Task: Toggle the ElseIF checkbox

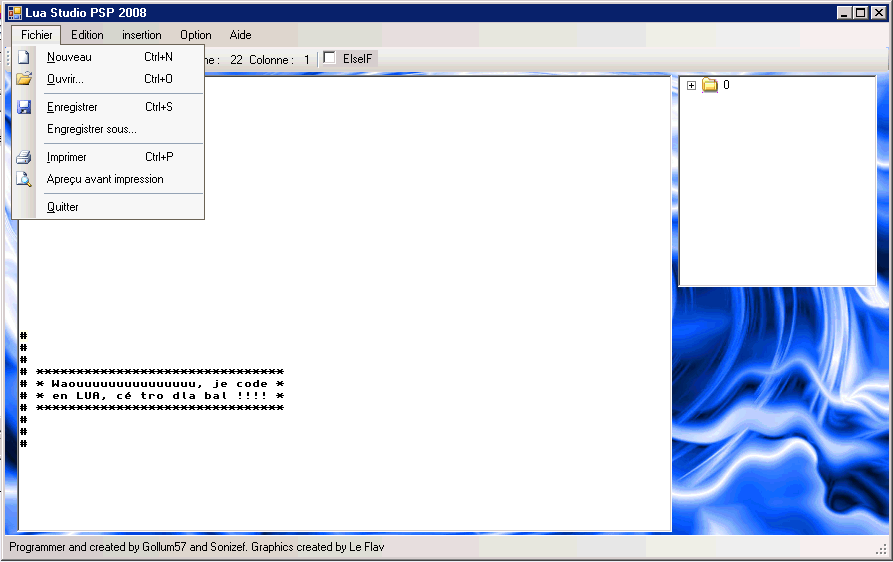Action: tap(329, 58)
